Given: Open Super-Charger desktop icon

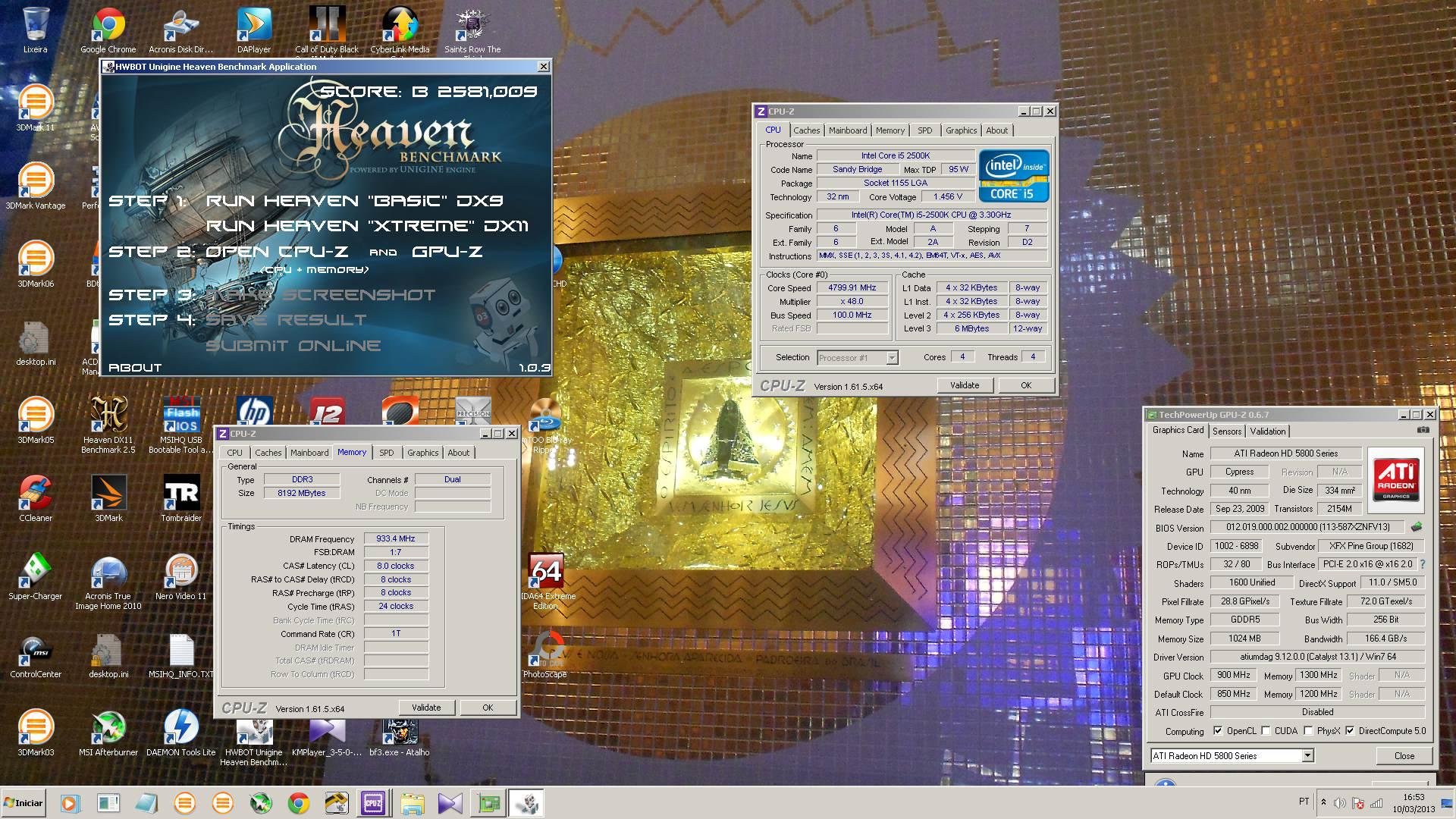Looking at the screenshot, I should click(x=35, y=577).
